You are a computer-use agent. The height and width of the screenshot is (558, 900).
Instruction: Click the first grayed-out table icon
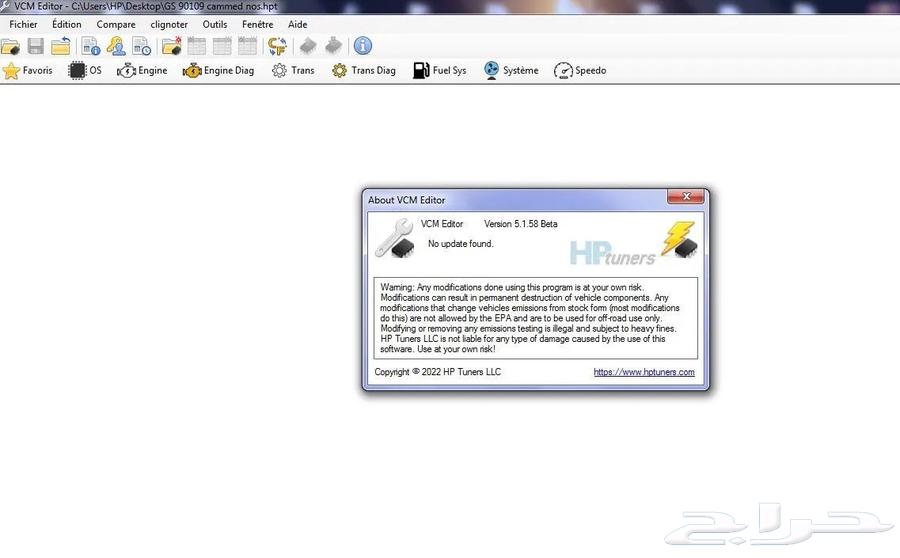[197, 46]
